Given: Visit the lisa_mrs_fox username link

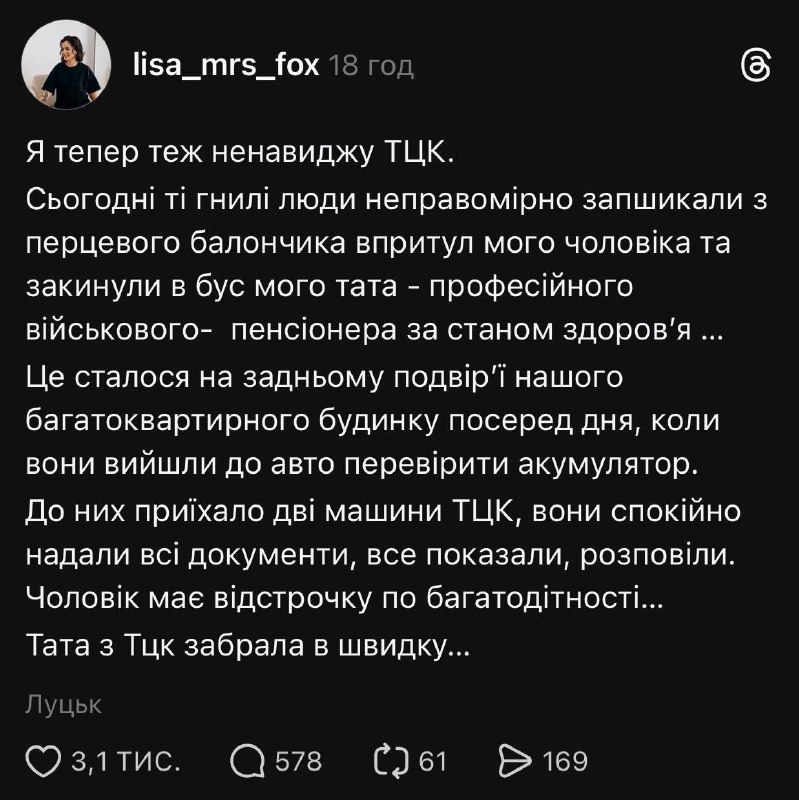Looking at the screenshot, I should click(x=226, y=66).
